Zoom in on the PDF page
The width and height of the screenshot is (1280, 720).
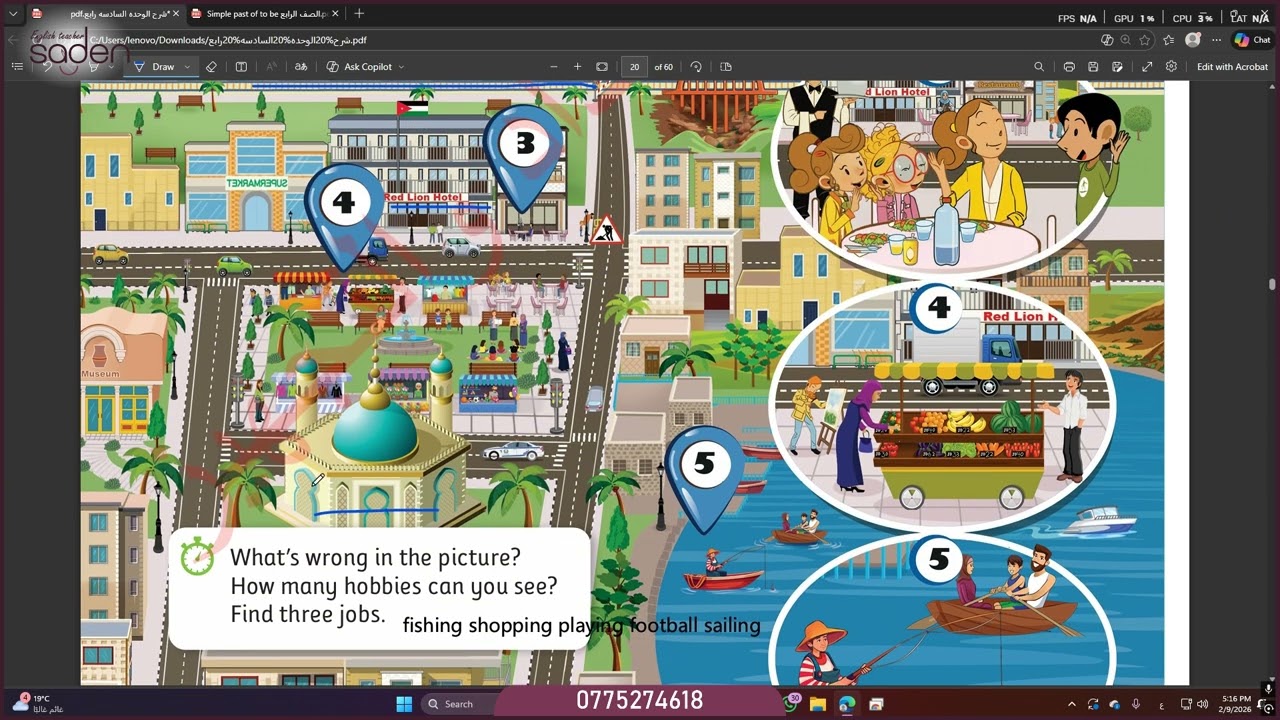[577, 67]
